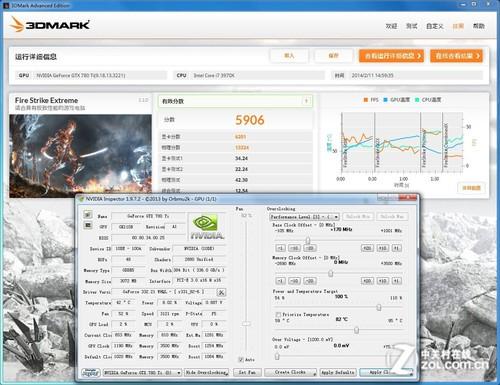
Task: Click the overall score 5906
Action: (250, 120)
